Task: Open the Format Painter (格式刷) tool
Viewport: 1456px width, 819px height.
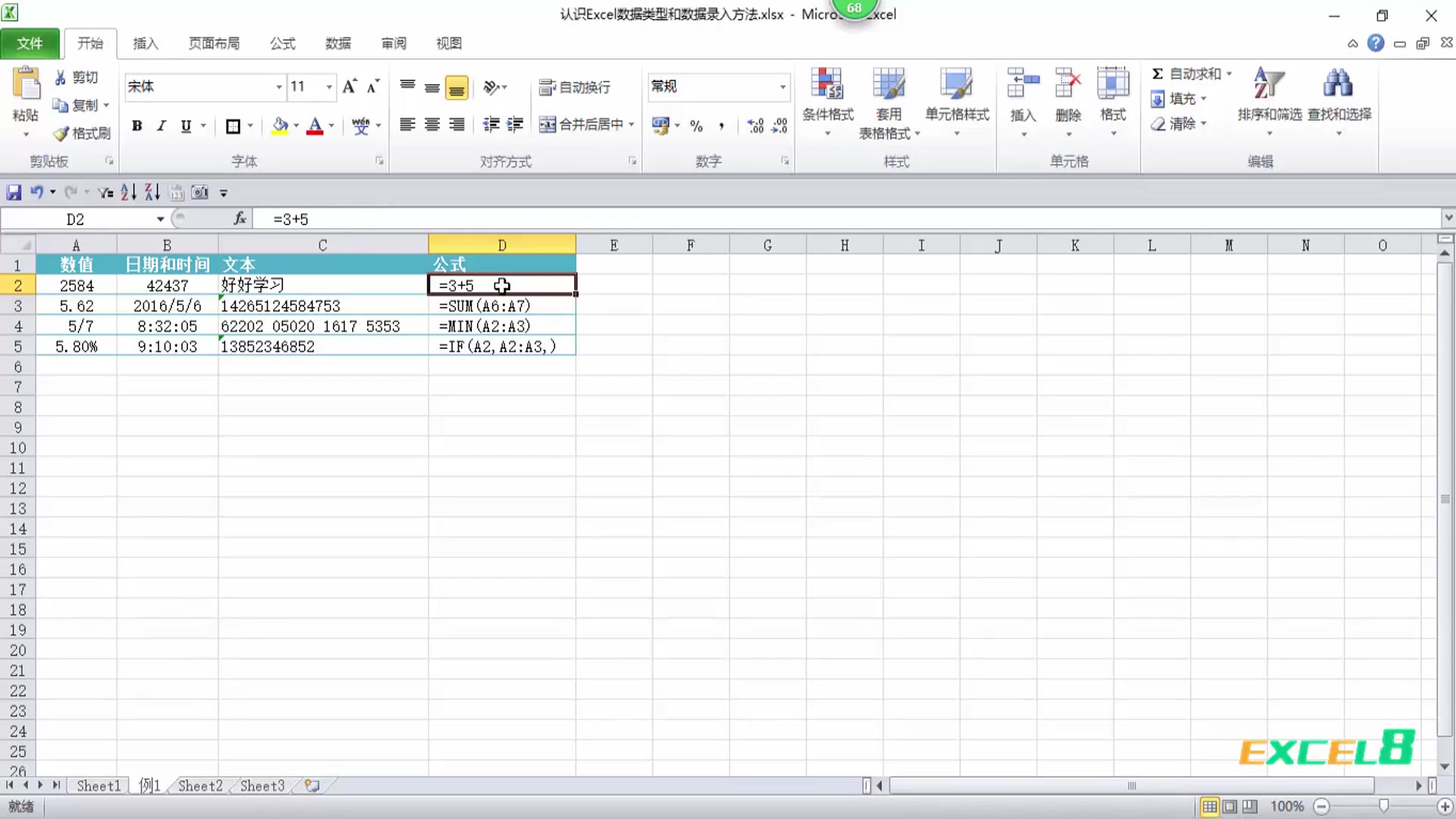Action: click(80, 133)
